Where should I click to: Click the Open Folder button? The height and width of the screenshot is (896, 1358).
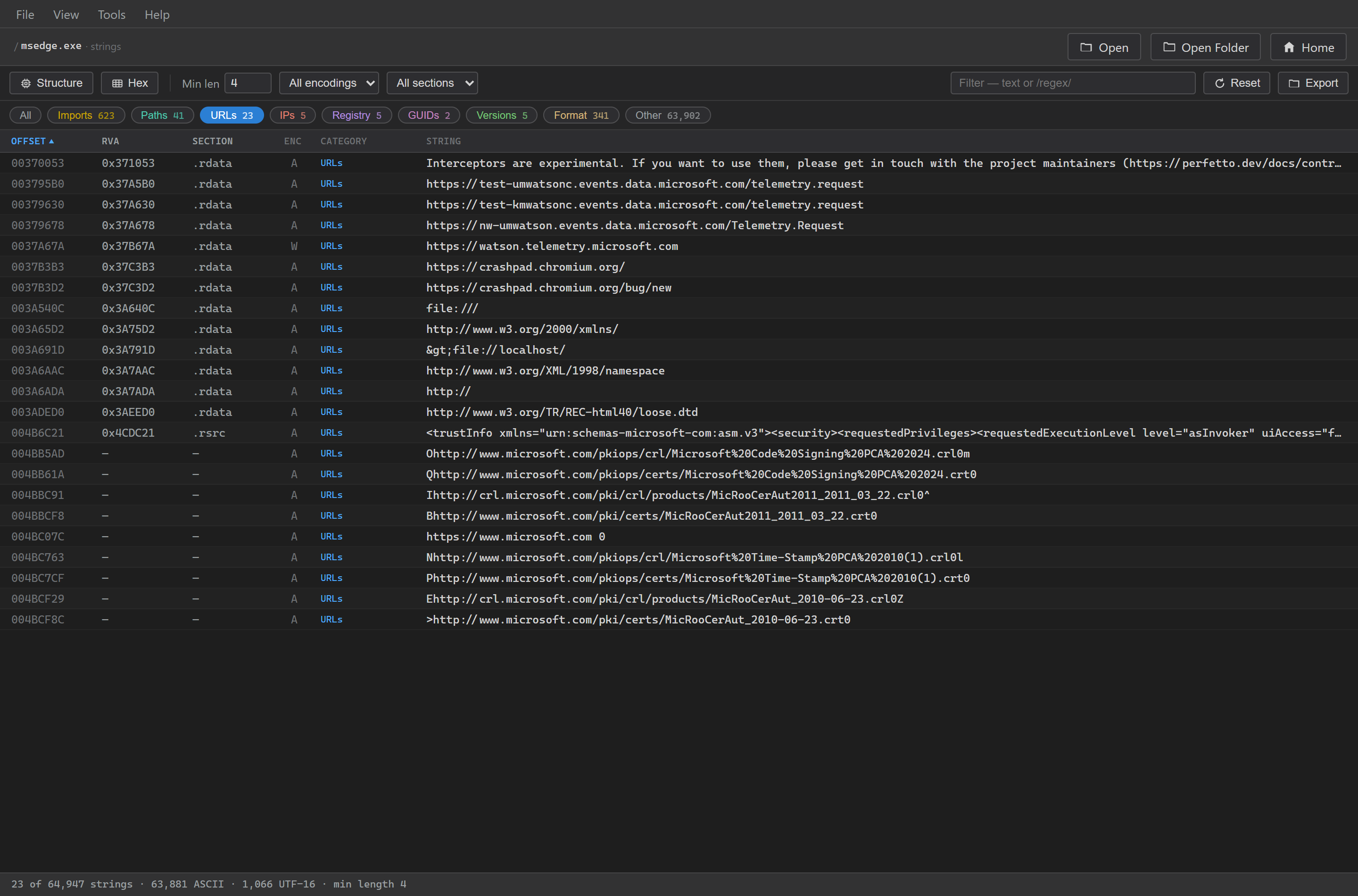(1205, 48)
